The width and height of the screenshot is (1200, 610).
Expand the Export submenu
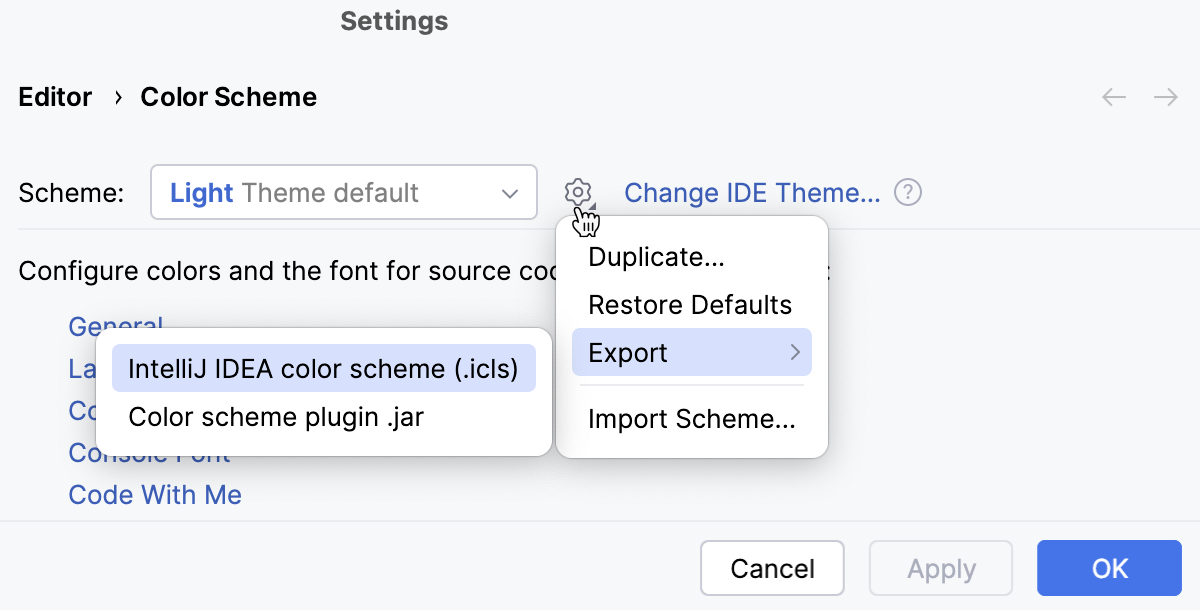(690, 352)
